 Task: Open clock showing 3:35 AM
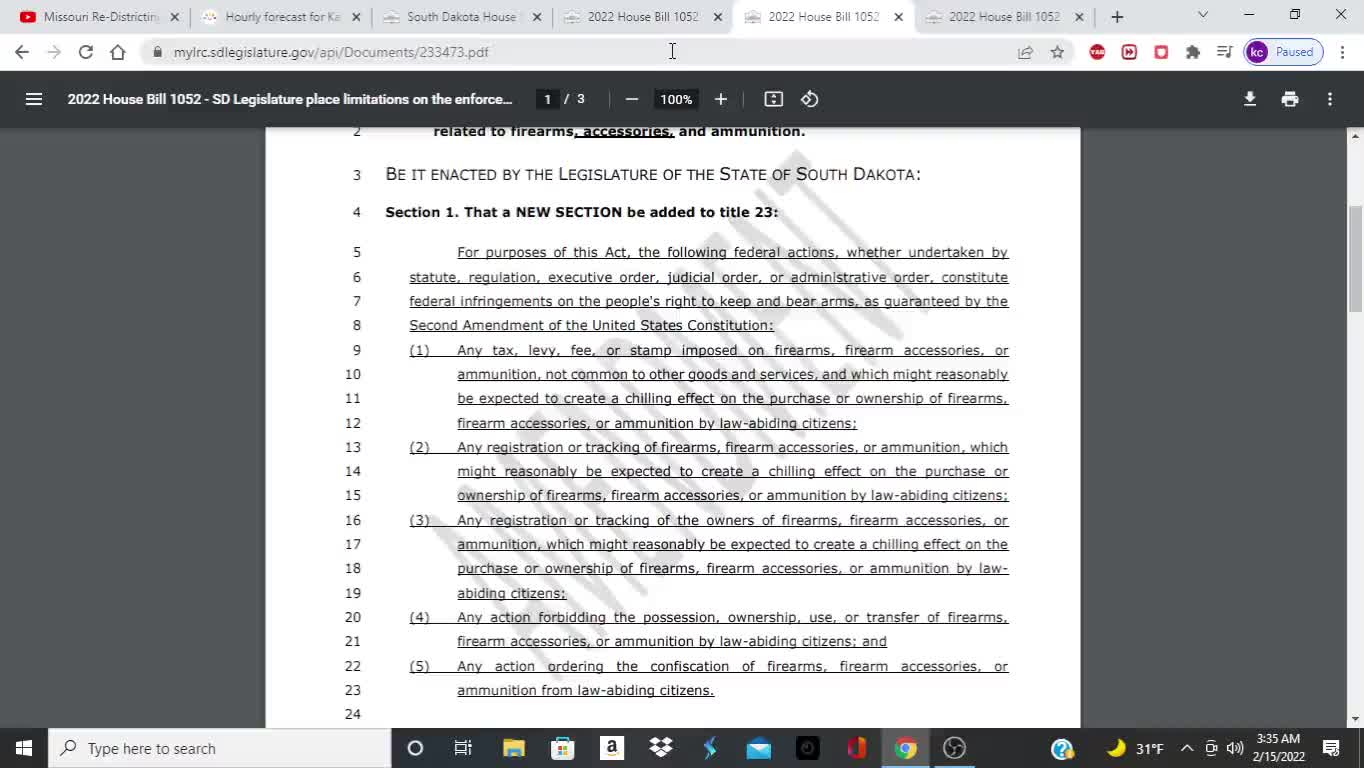[x=1278, y=748]
